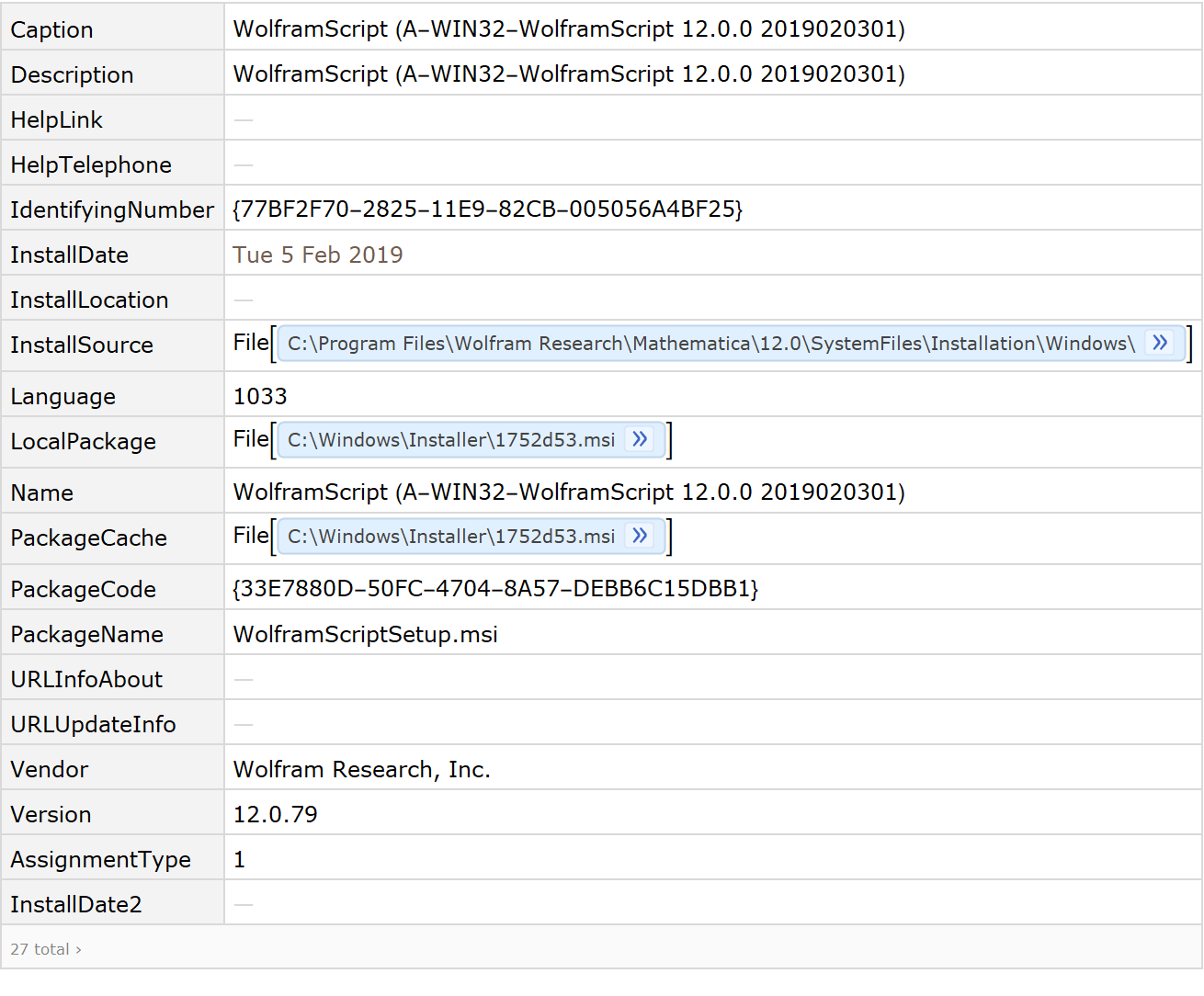Viewport: 1204px width, 996px height.
Task: Select the Caption row header
Action: (51, 29)
